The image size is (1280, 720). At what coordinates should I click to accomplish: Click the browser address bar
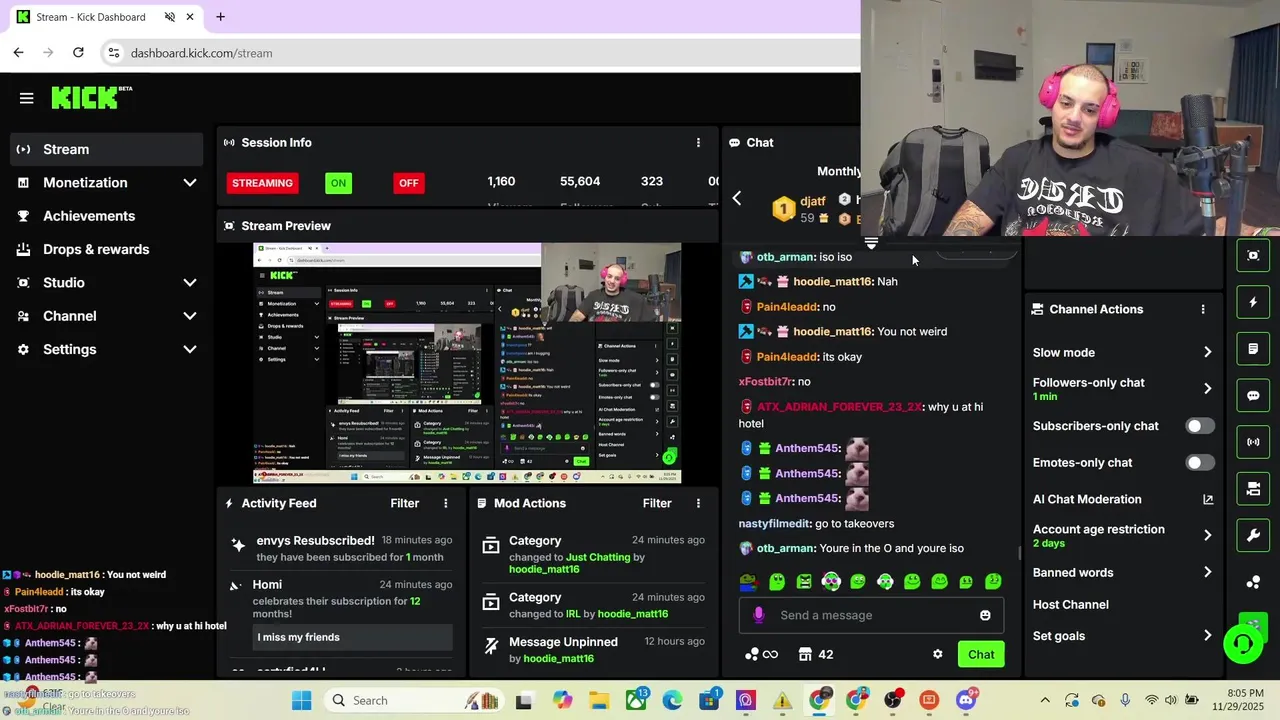[480, 53]
